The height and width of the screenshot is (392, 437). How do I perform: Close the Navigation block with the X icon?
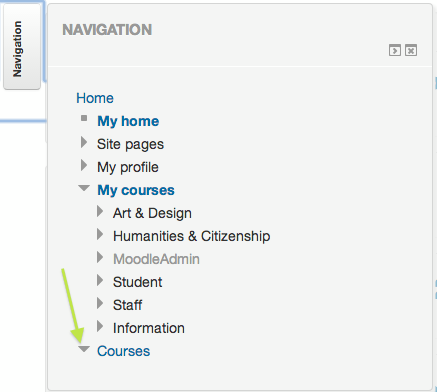[x=411, y=50]
